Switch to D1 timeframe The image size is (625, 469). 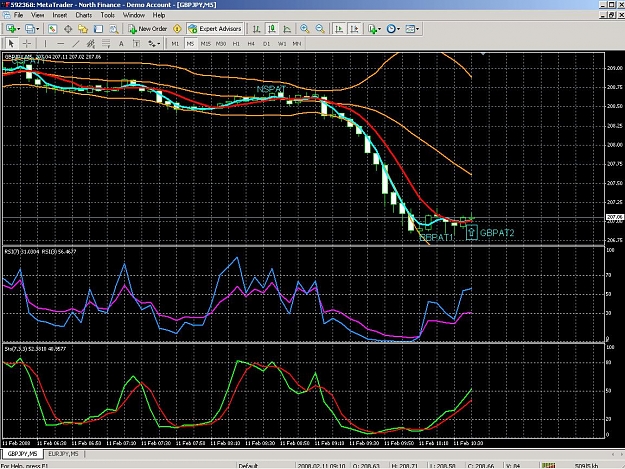pyautogui.click(x=266, y=43)
